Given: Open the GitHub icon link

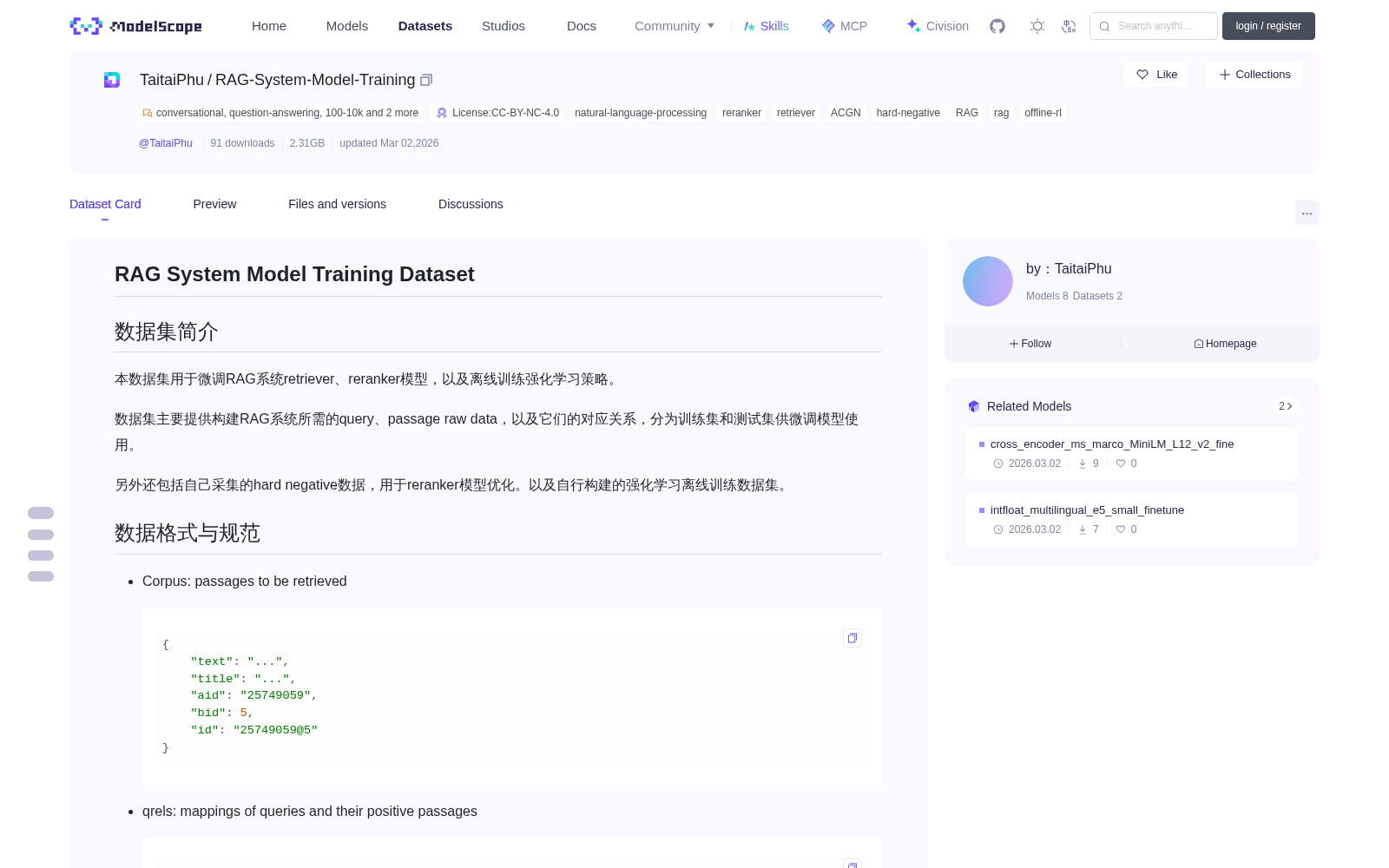Looking at the screenshot, I should (997, 26).
